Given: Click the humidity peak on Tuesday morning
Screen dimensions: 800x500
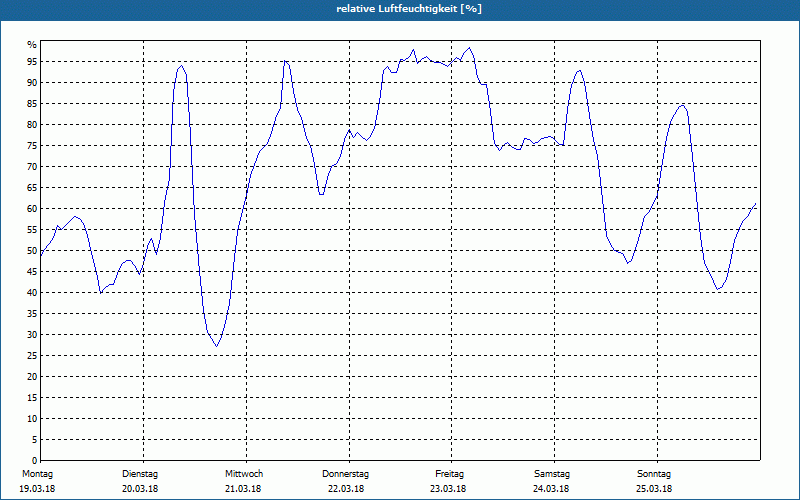Looking at the screenshot, I should click(181, 65).
